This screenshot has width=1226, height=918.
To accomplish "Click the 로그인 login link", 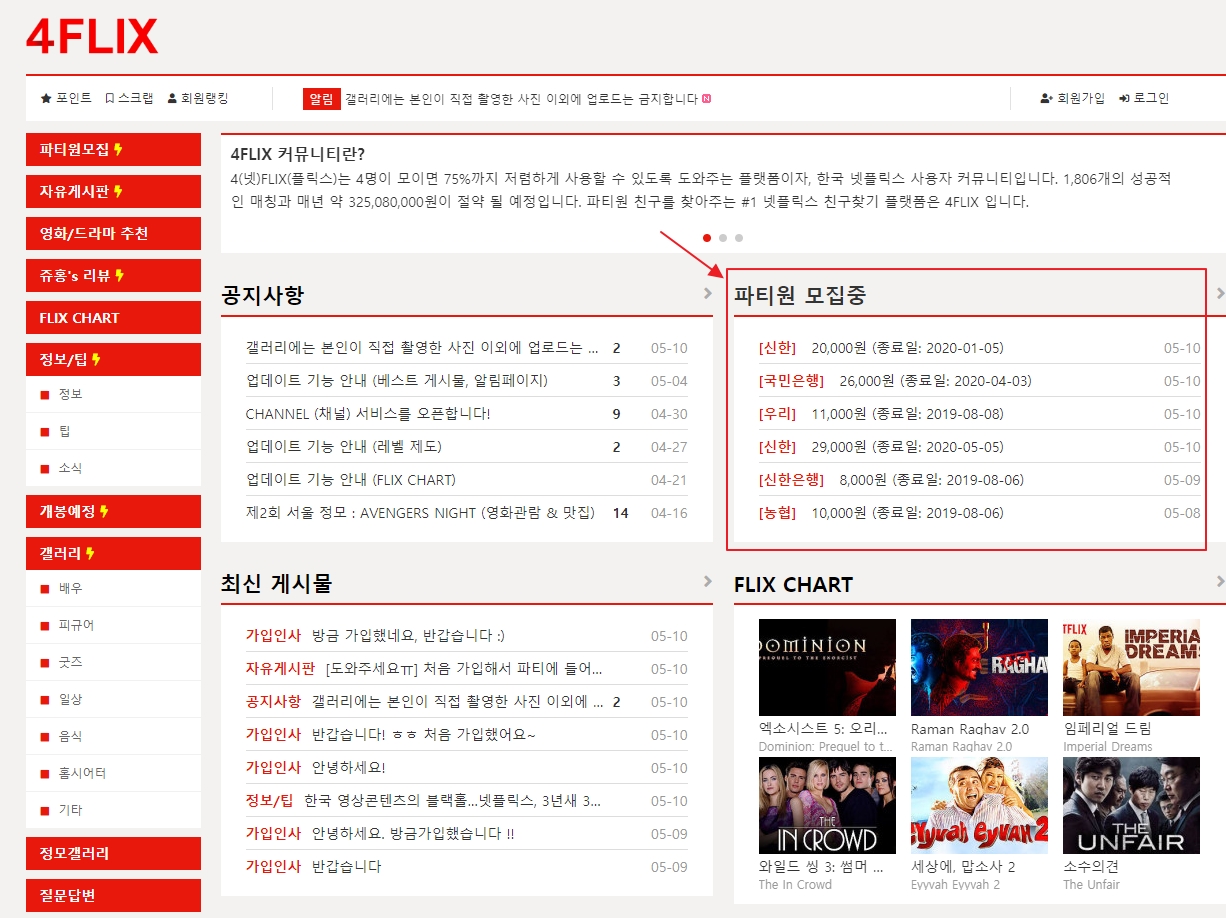I will pyautogui.click(x=1144, y=98).
